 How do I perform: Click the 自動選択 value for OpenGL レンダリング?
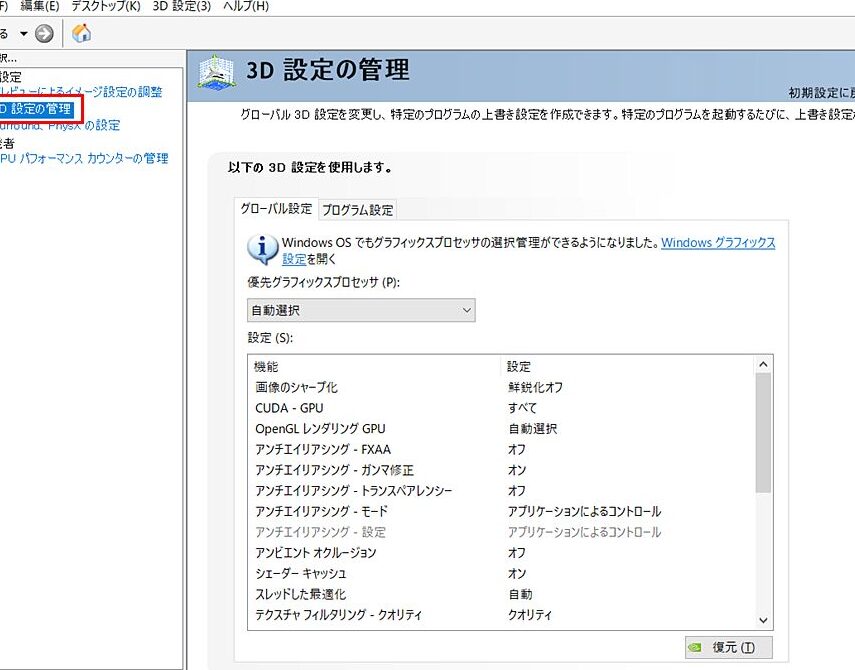pos(533,429)
